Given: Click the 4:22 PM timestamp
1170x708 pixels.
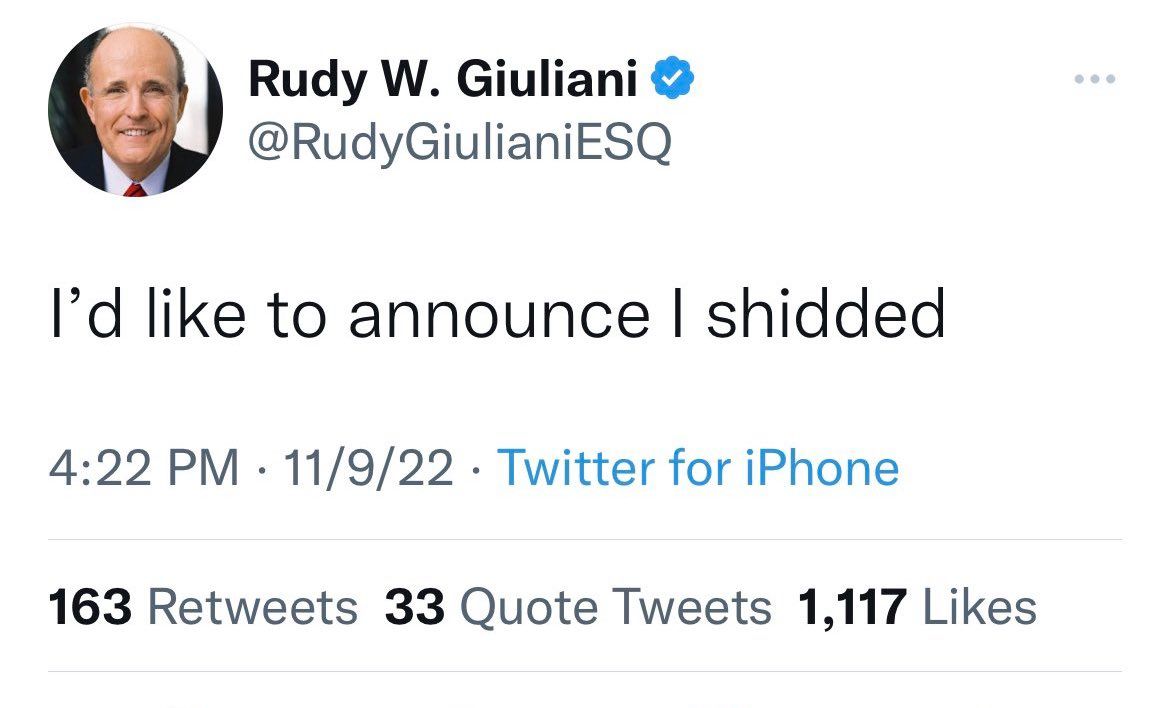Looking at the screenshot, I should point(145,468).
